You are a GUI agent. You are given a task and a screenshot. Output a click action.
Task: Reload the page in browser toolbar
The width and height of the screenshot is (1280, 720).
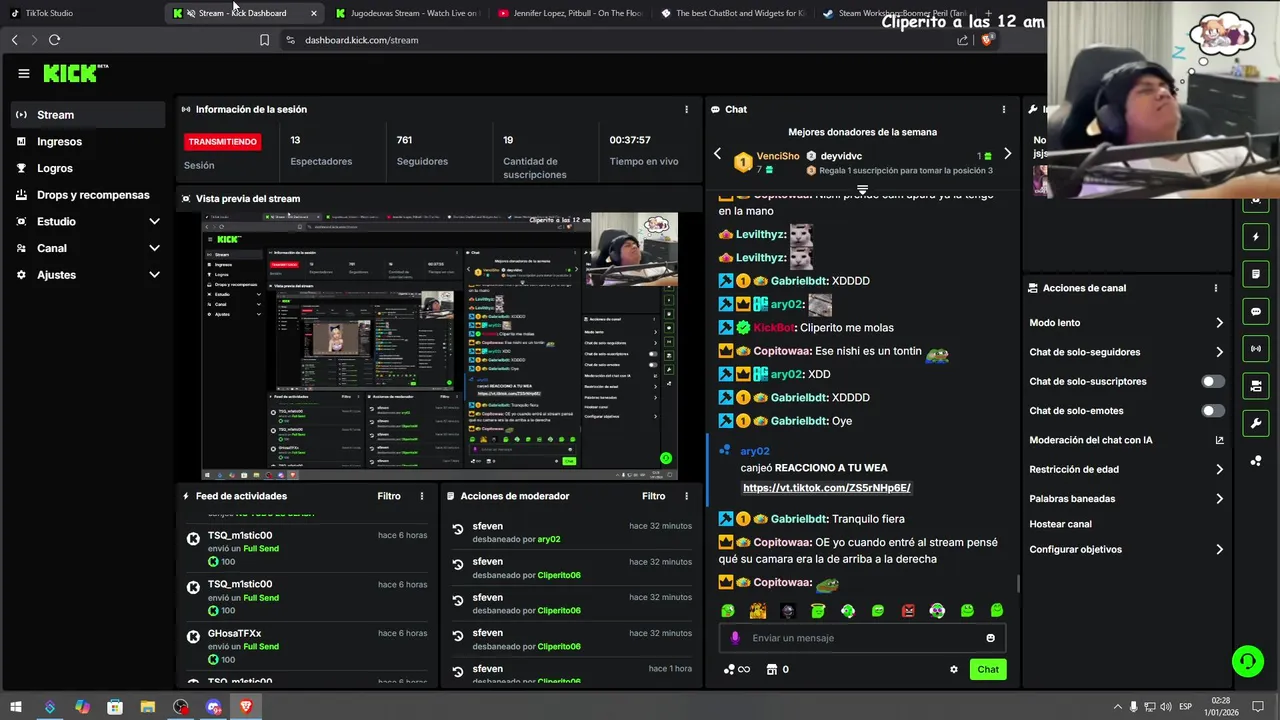click(54, 40)
